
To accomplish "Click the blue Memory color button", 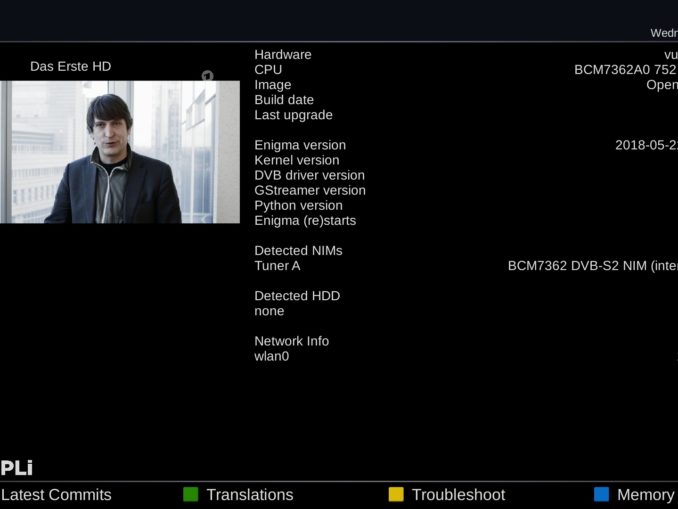I will [601, 494].
